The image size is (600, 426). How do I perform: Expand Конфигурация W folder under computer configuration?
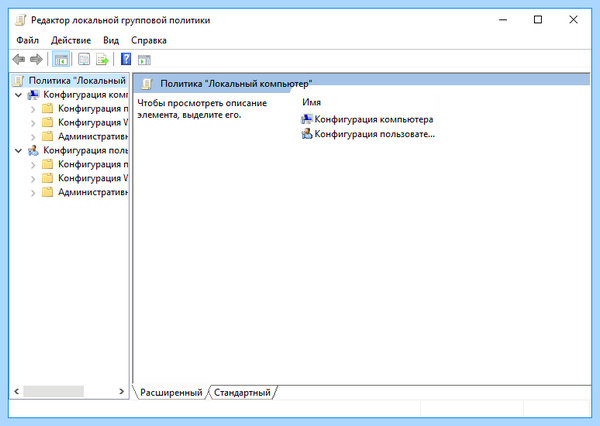click(33, 123)
